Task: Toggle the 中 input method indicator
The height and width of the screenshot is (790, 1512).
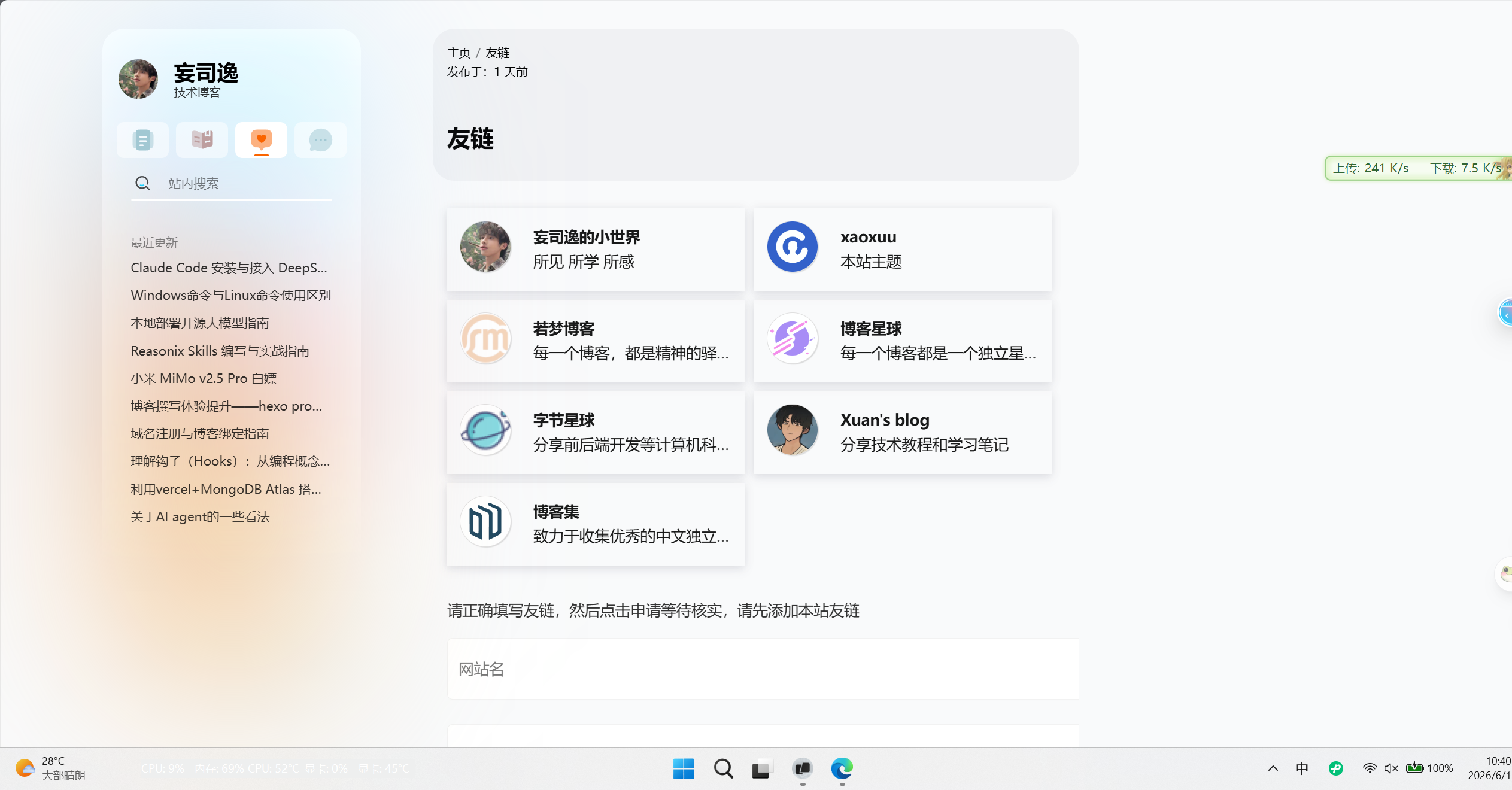Action: pyautogui.click(x=1302, y=768)
